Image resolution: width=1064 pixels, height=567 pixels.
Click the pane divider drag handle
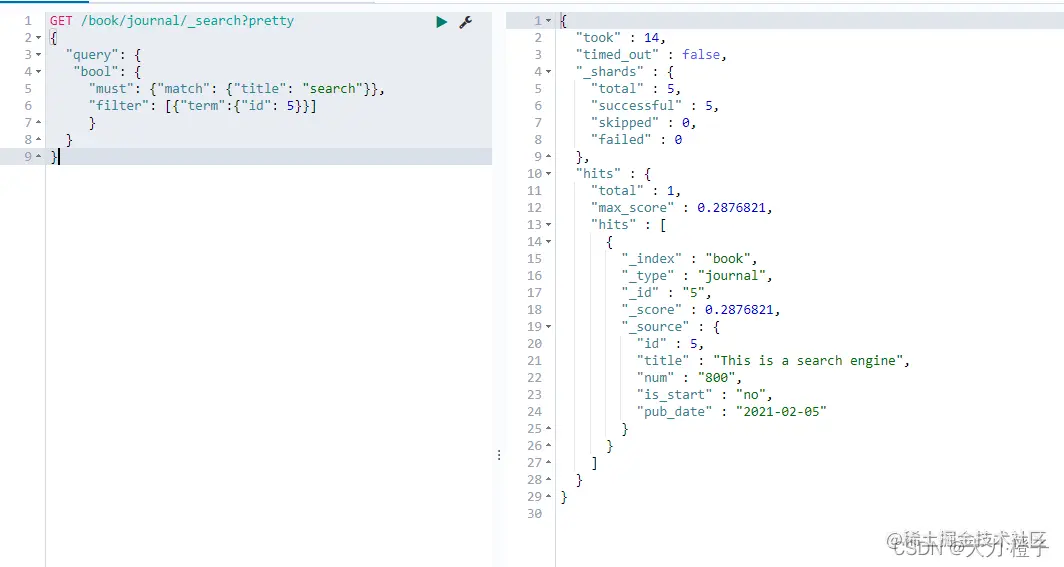[x=499, y=455]
